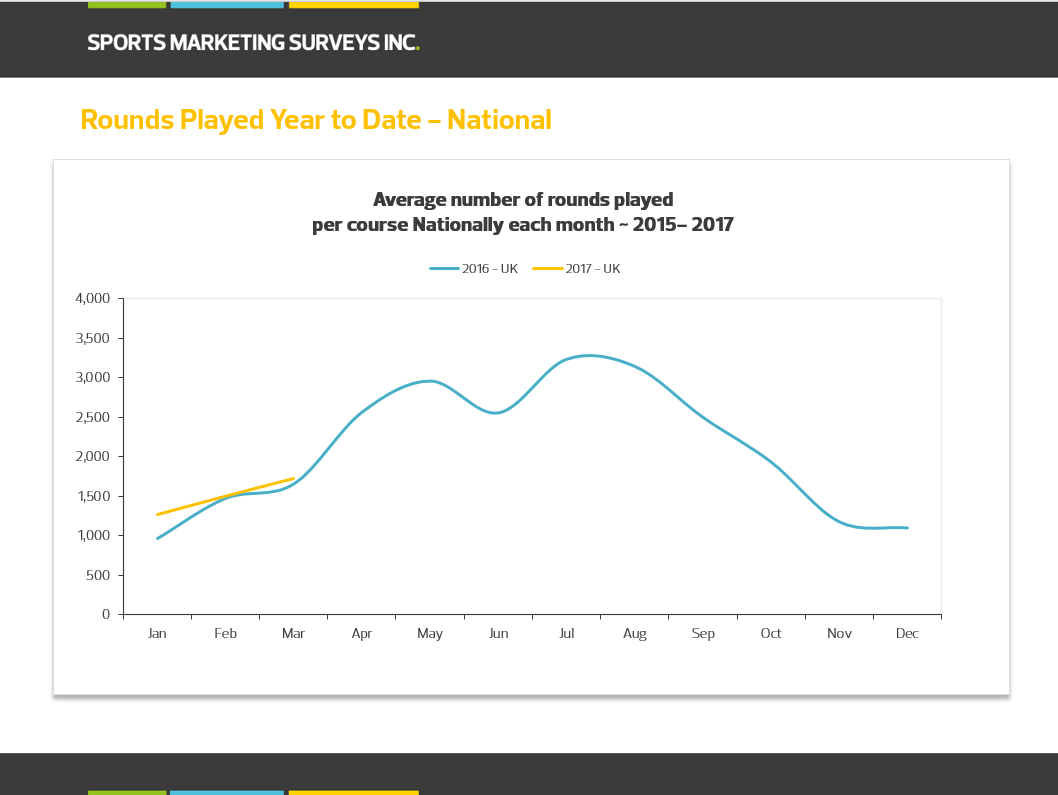
Task: Click the yellow accent bar in the header
Action: coord(353,5)
